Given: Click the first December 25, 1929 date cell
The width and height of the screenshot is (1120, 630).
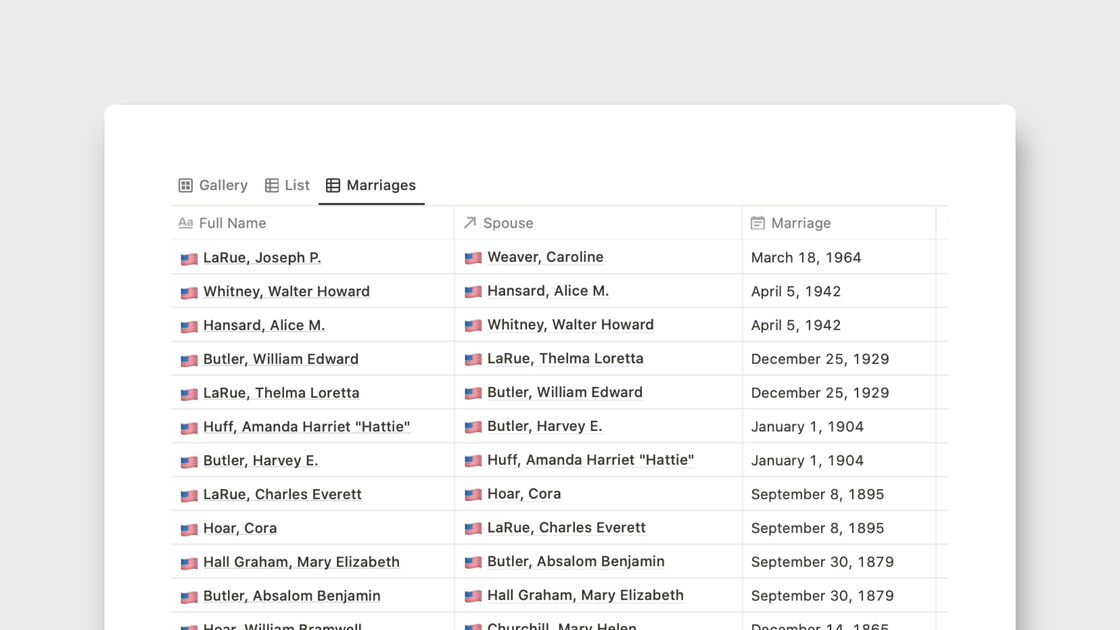Looking at the screenshot, I should [820, 359].
